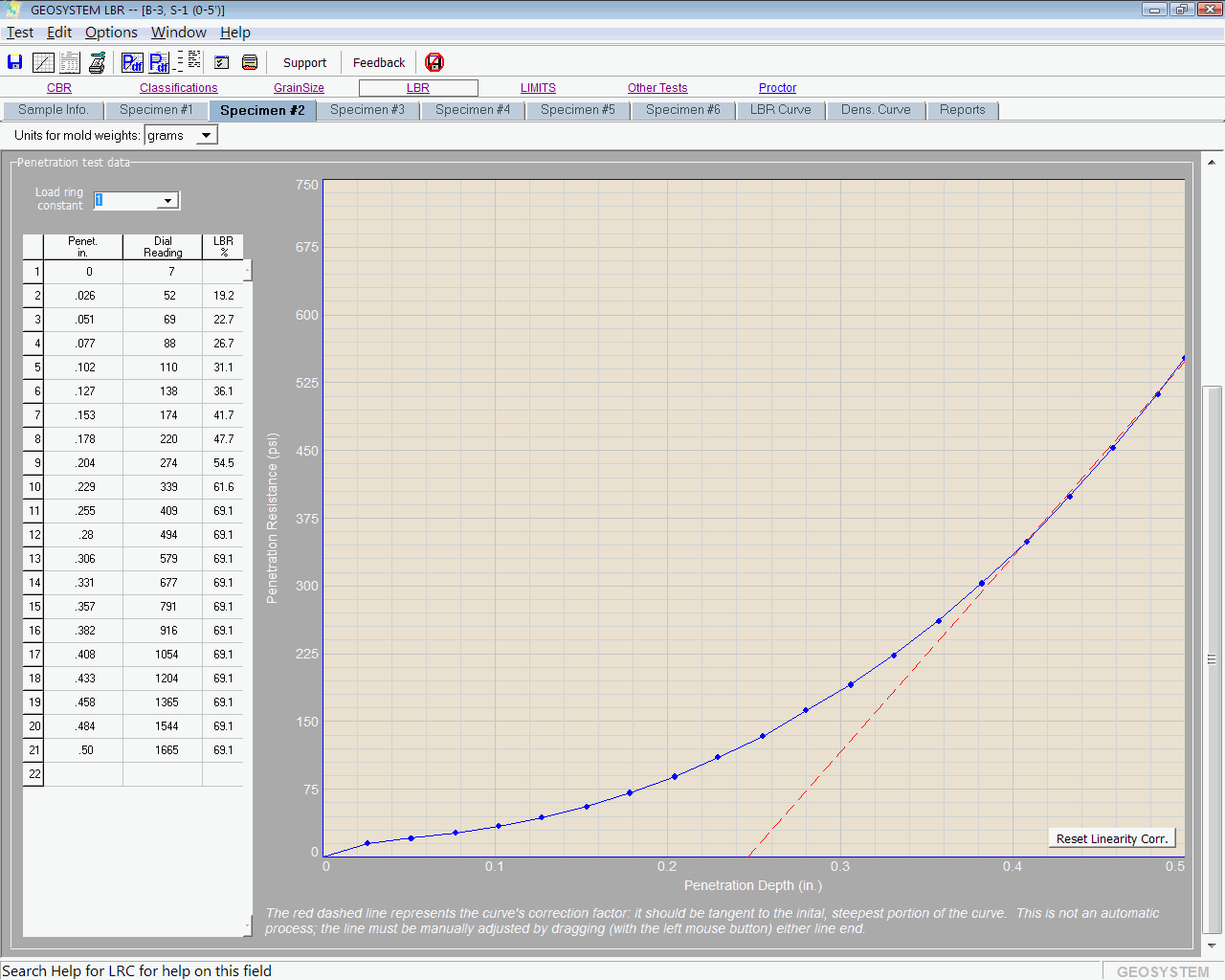The image size is (1225, 980).
Task: Open the LBR Curve tab
Action: coord(780,110)
